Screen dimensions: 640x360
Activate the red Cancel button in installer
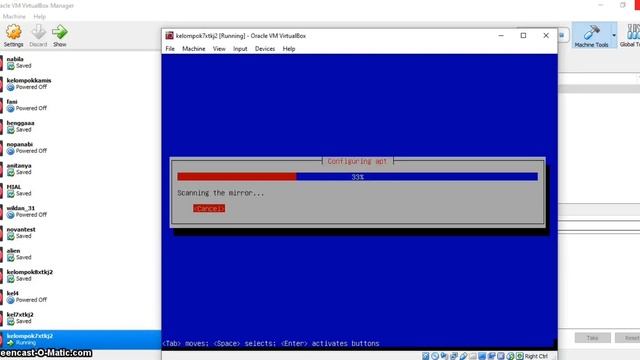pyautogui.click(x=209, y=208)
